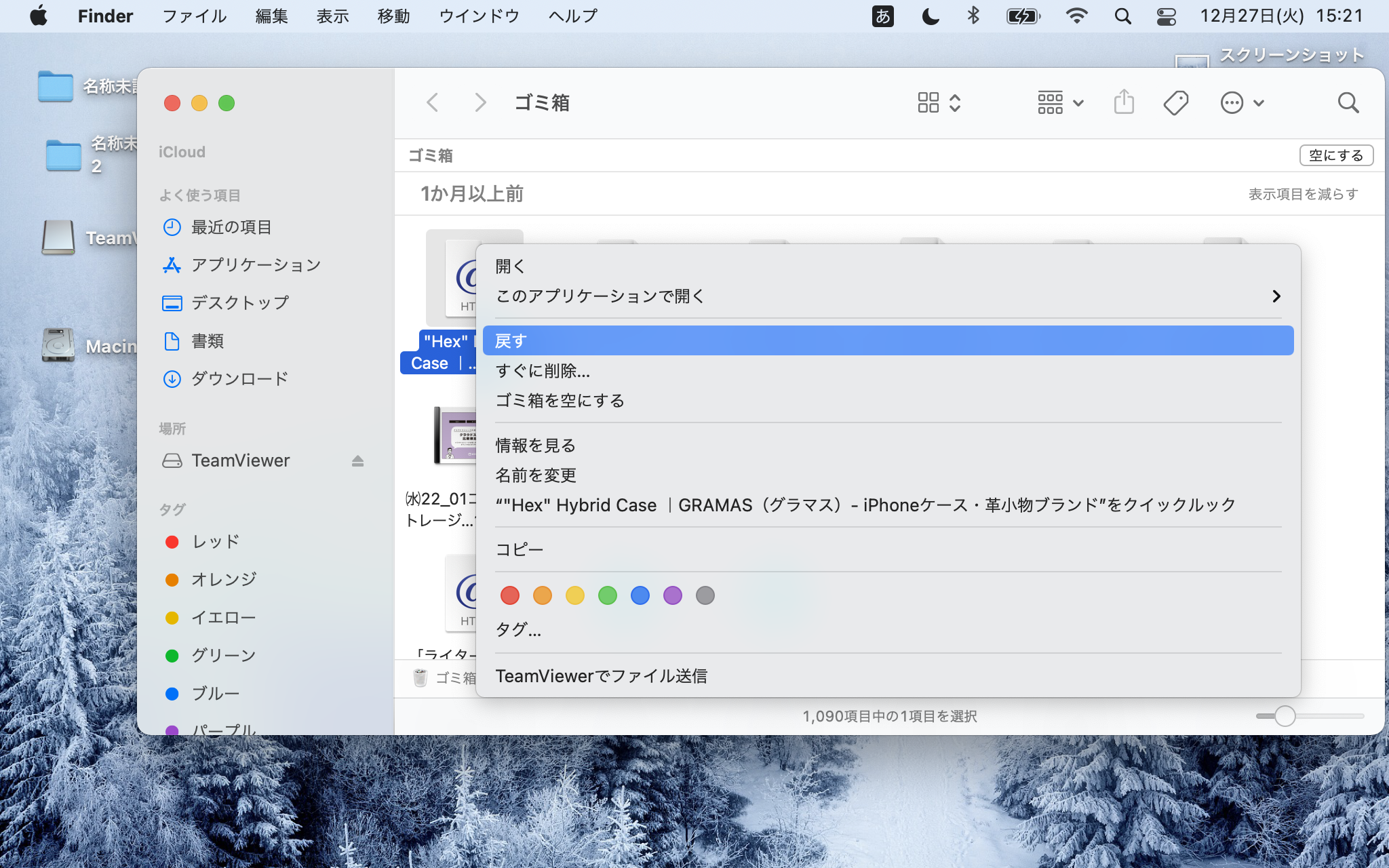Click the share icon in the Finder toolbar
This screenshot has height=868, width=1389.
[1124, 102]
